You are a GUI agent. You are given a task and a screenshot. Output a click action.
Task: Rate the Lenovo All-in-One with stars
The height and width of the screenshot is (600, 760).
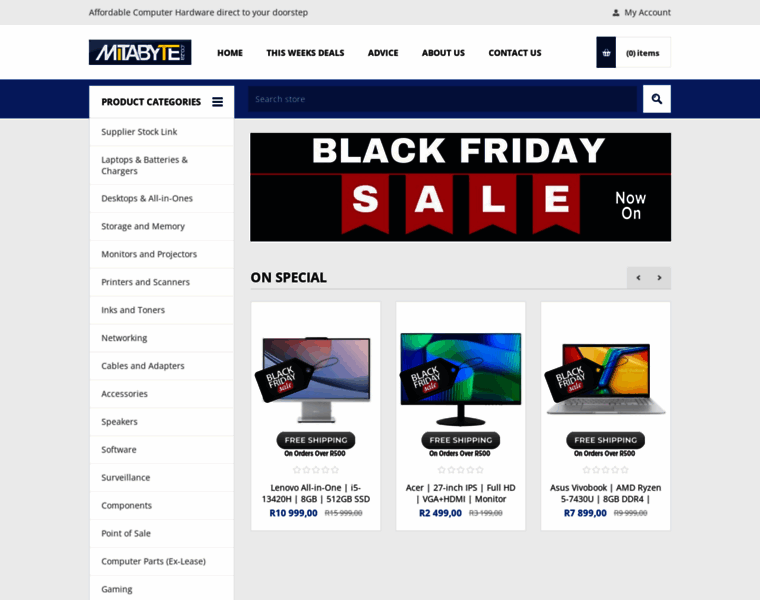coord(316,470)
